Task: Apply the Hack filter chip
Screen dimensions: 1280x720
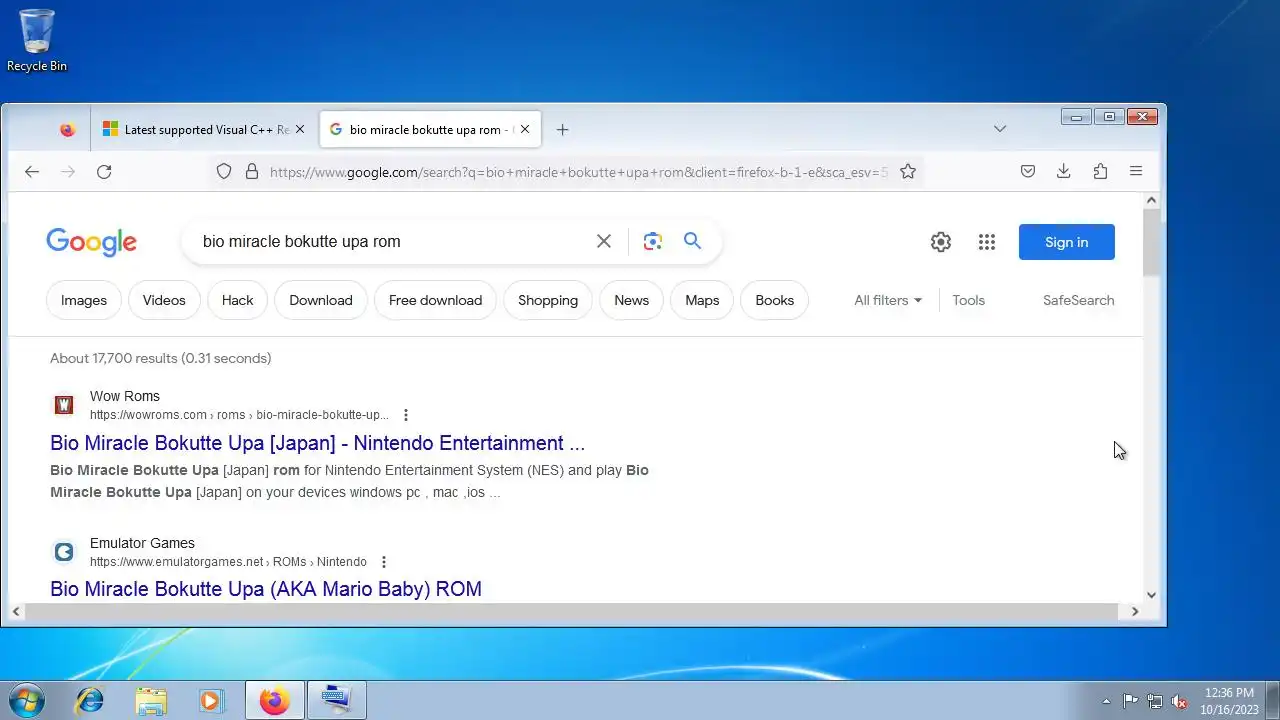Action: 238,300
